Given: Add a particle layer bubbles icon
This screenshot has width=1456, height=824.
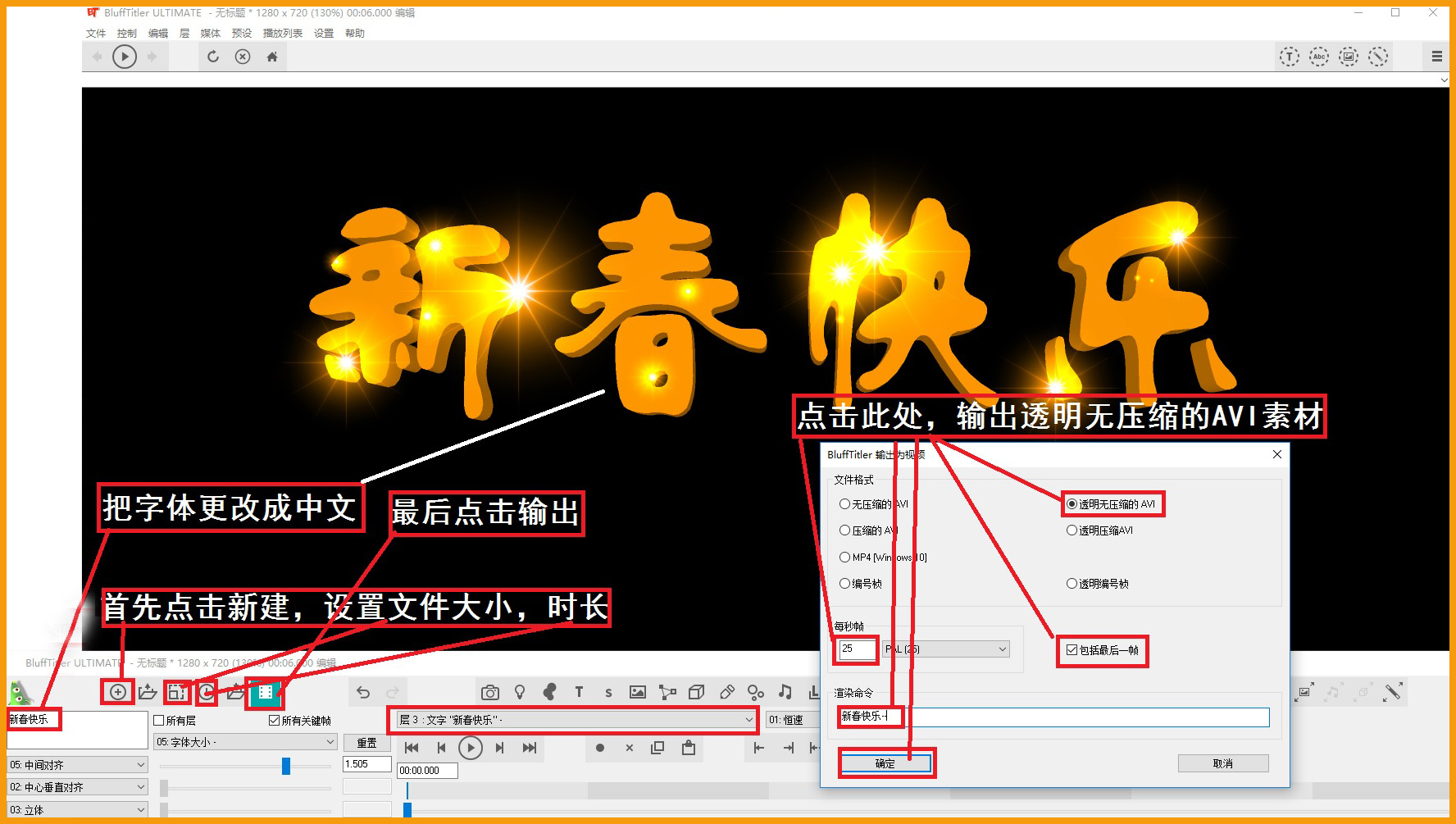Looking at the screenshot, I should (756, 692).
